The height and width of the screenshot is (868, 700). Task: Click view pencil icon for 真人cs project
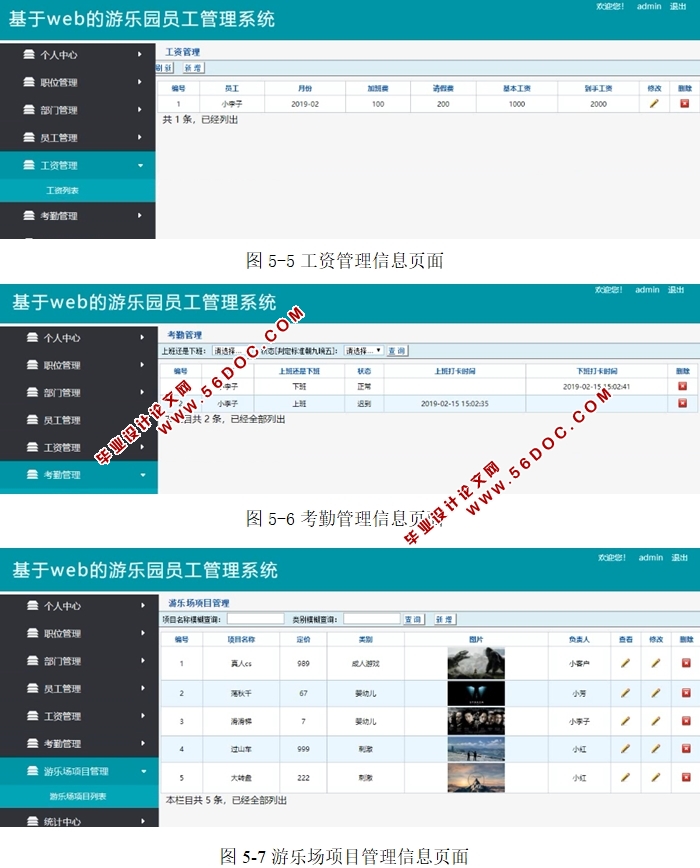coord(626,663)
